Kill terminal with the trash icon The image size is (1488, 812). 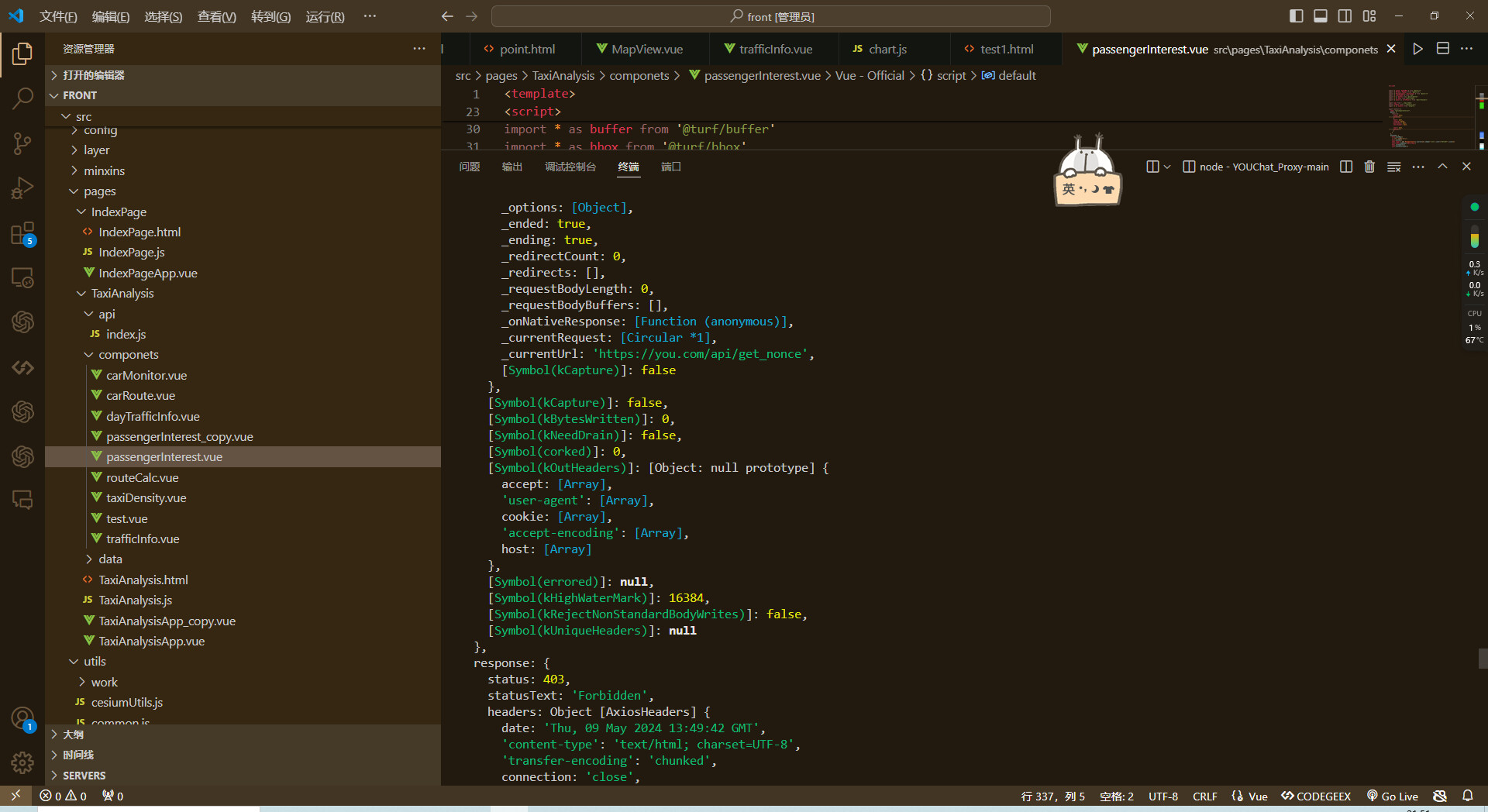1369,167
